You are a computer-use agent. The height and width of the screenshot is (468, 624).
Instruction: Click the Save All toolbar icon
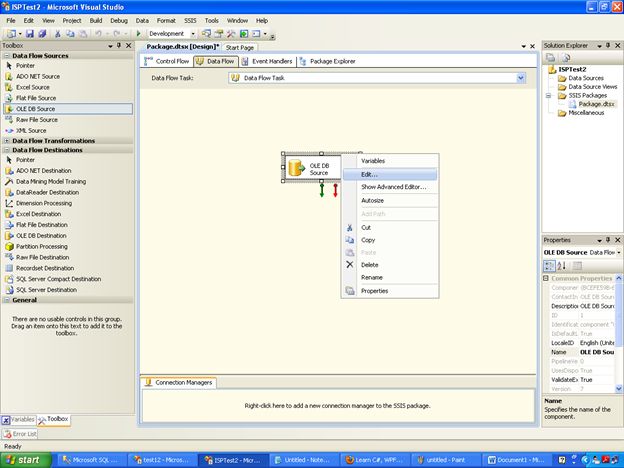coord(42,34)
